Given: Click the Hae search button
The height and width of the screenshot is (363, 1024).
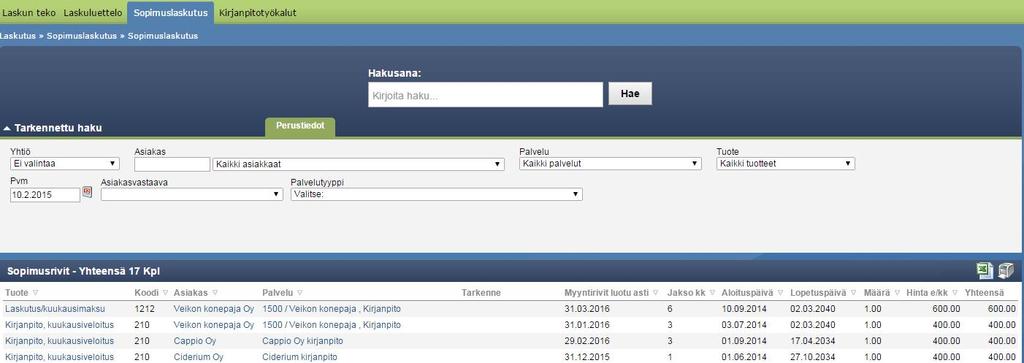Looking at the screenshot, I should pos(630,93).
